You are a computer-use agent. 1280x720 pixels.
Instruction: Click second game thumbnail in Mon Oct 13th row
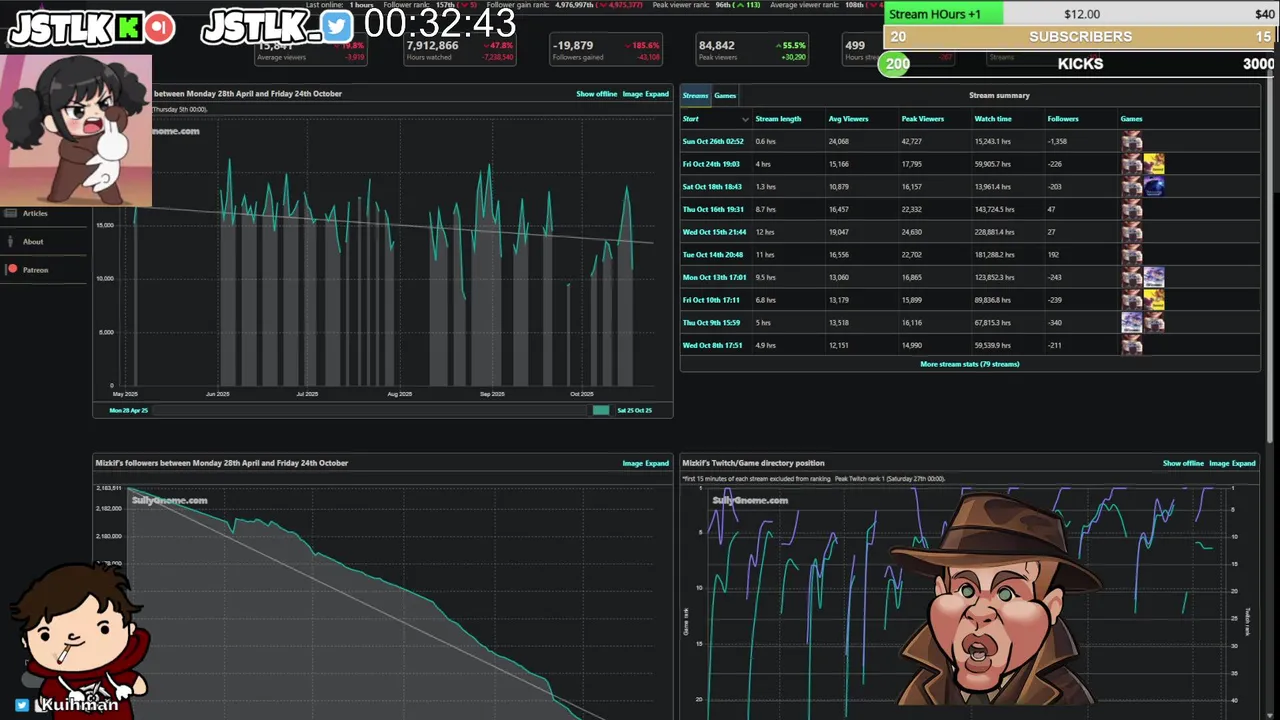coord(1154,277)
